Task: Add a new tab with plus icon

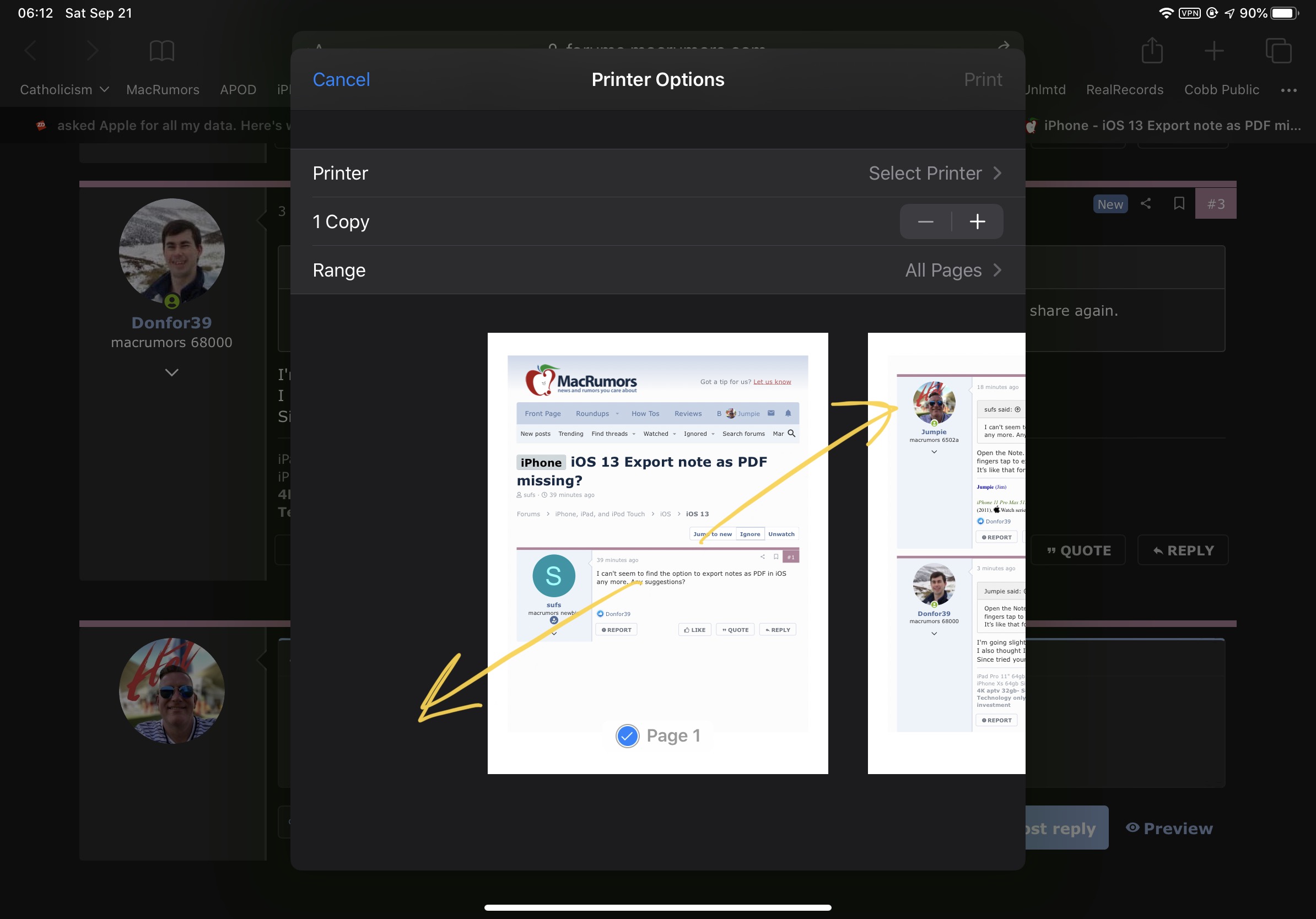Action: coord(1214,51)
